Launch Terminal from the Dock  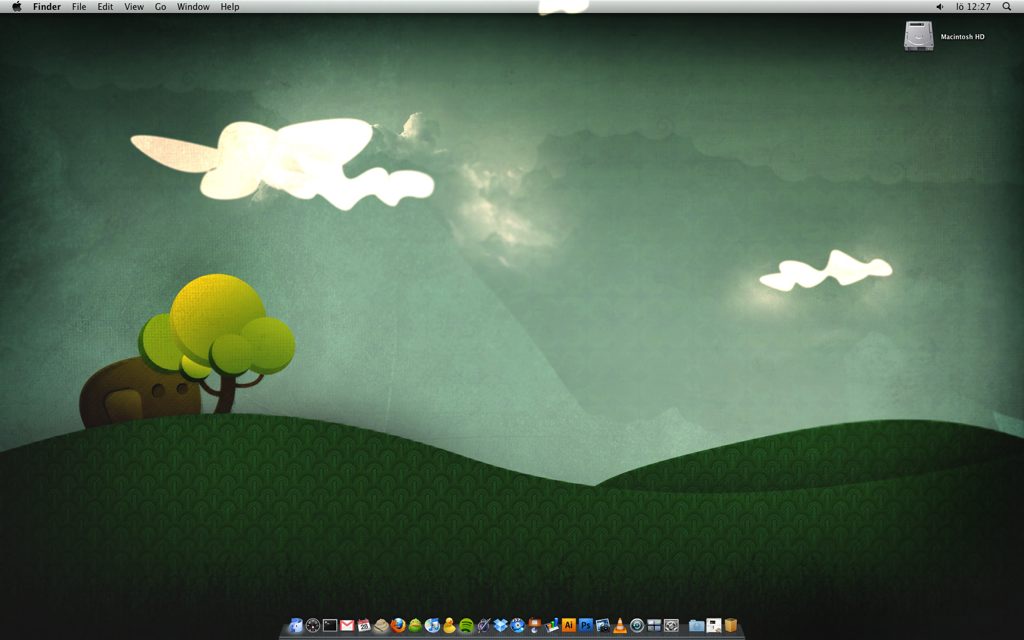pos(330,625)
